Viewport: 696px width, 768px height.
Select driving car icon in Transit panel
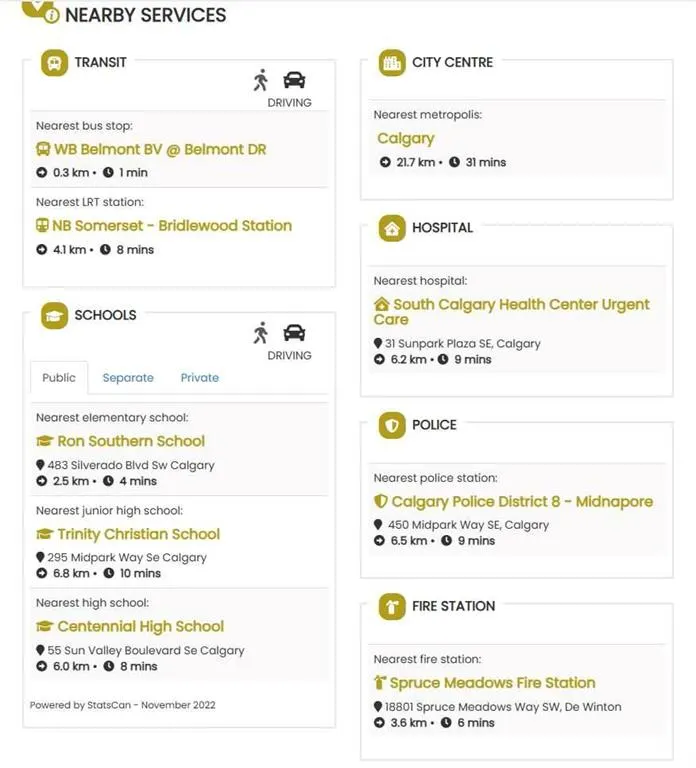point(294,80)
